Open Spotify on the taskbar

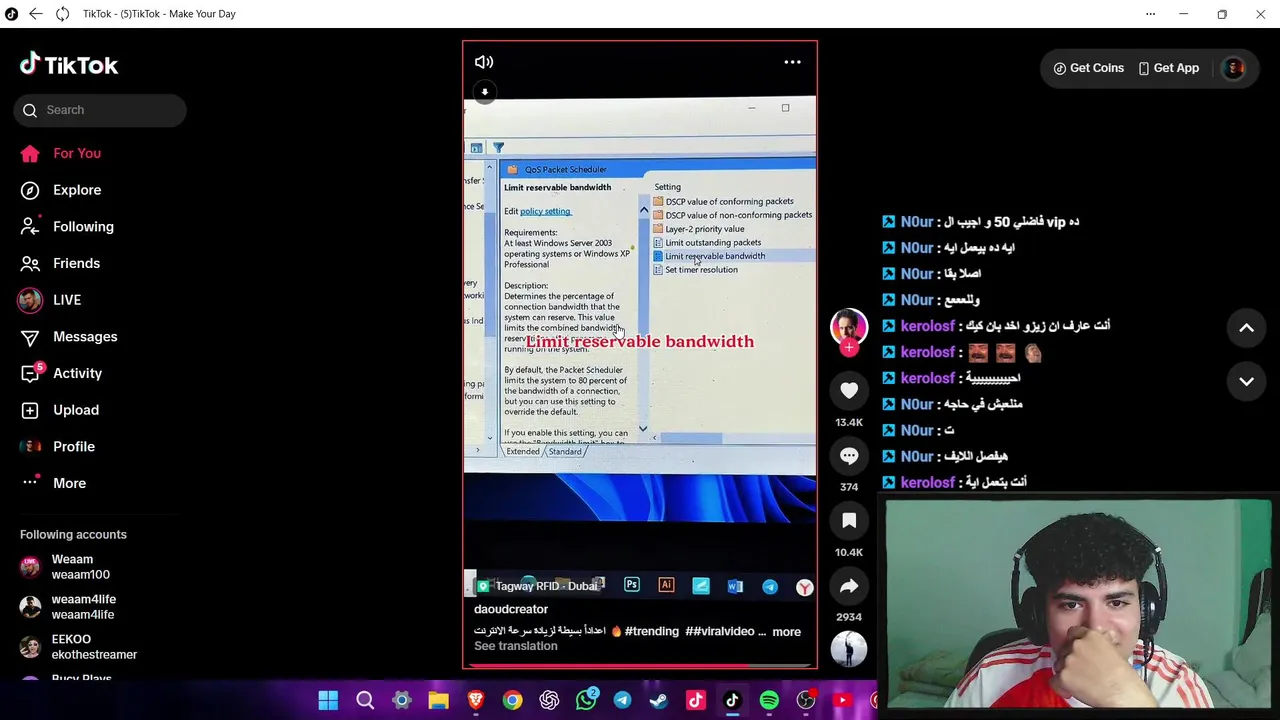tap(769, 701)
